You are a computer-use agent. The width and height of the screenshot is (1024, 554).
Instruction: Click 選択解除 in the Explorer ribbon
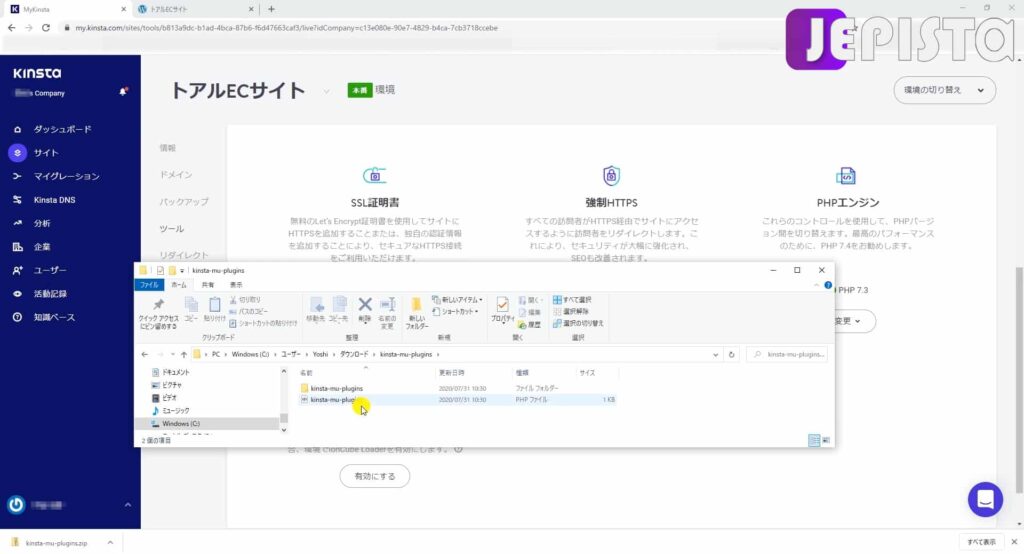tap(571, 312)
